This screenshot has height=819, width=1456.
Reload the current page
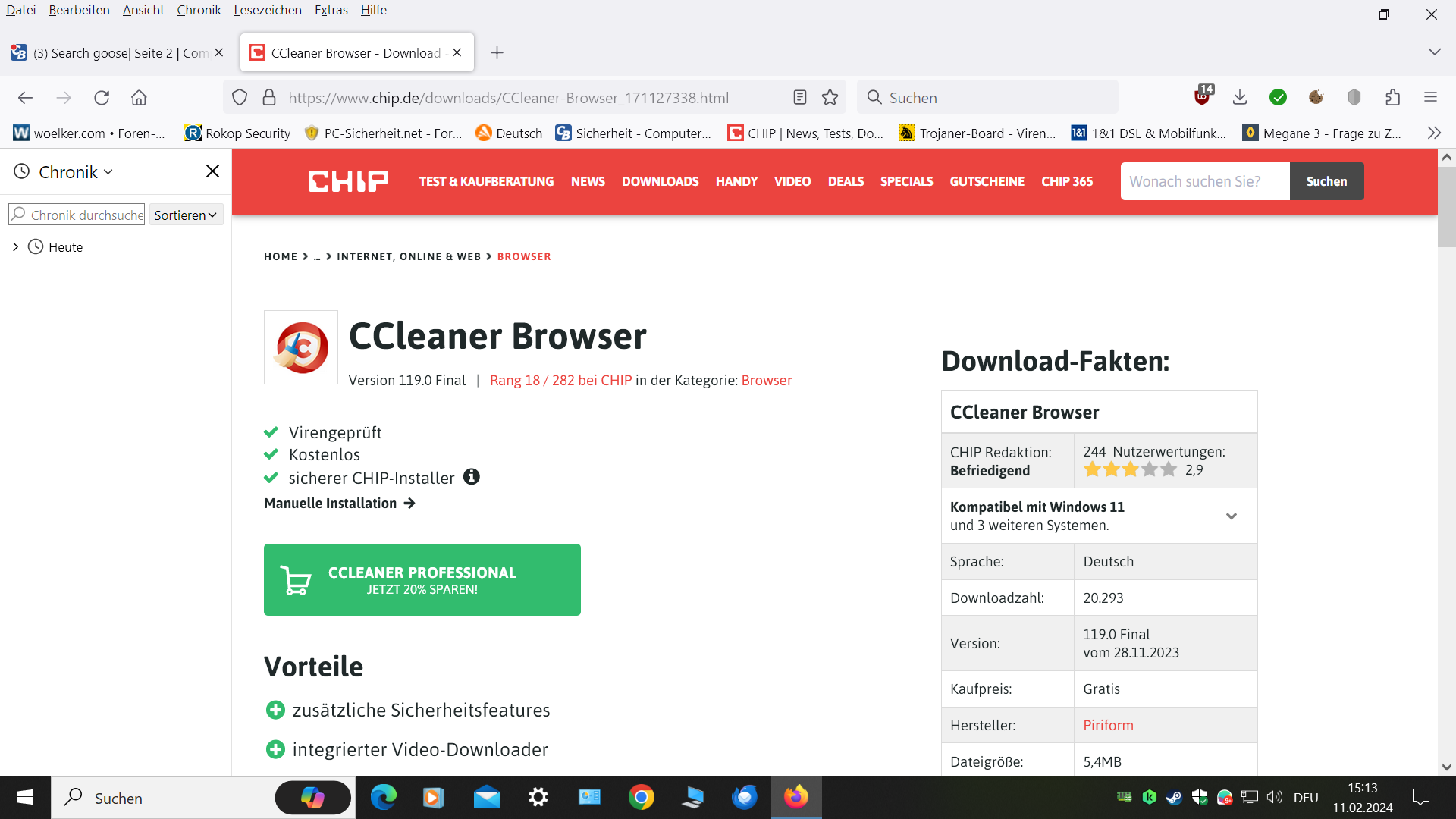coord(102,97)
